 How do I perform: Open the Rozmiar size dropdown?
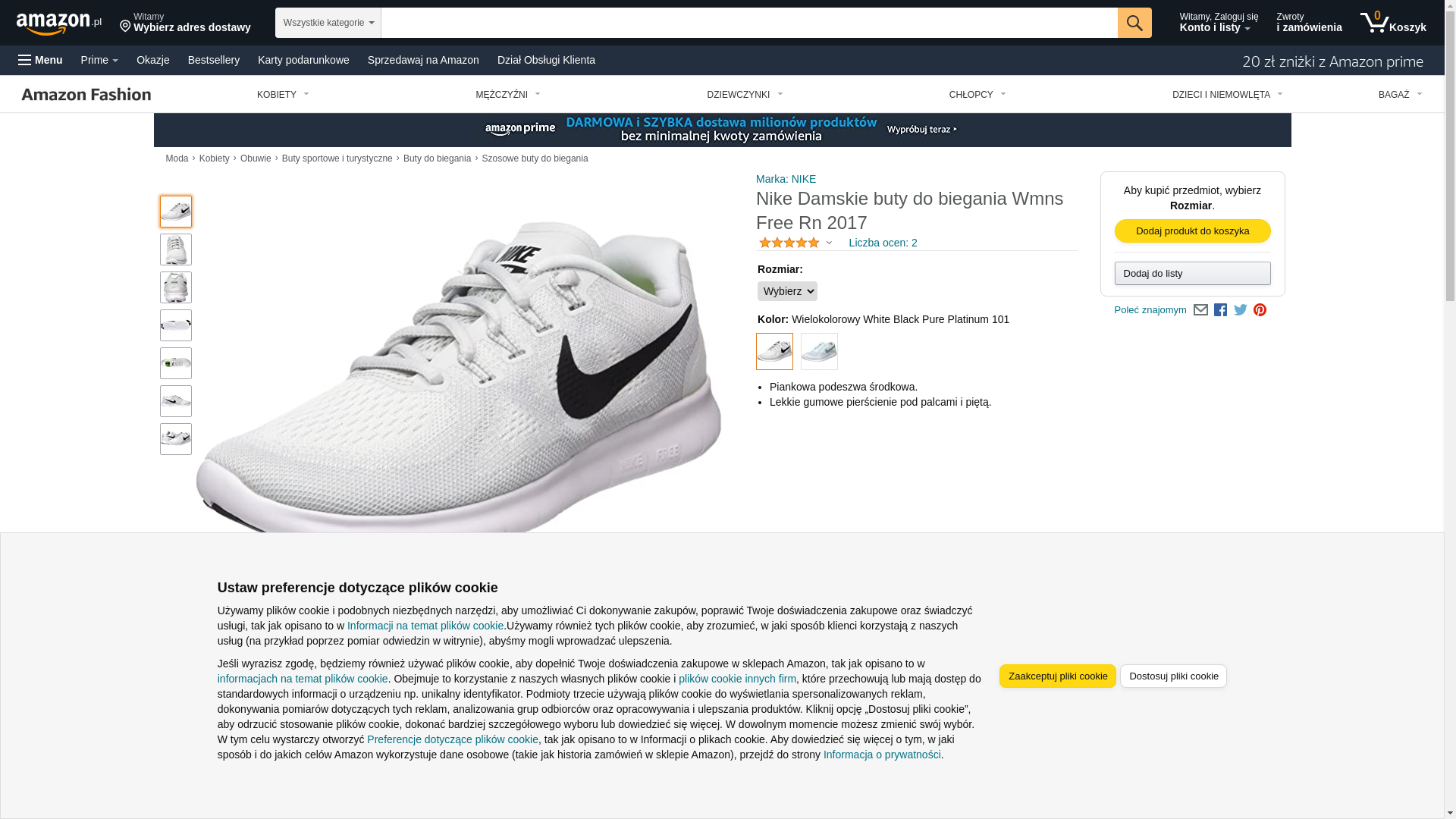(787, 291)
